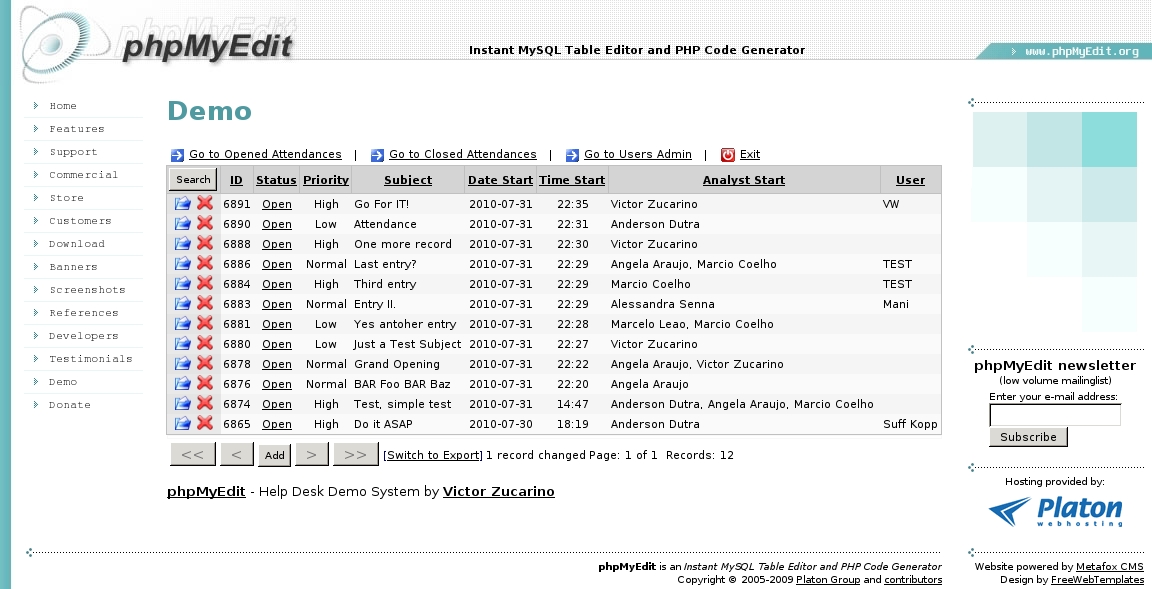This screenshot has height=589, width=1152.
Task: Open Donate in the sidebar menu
Action: coord(70,405)
